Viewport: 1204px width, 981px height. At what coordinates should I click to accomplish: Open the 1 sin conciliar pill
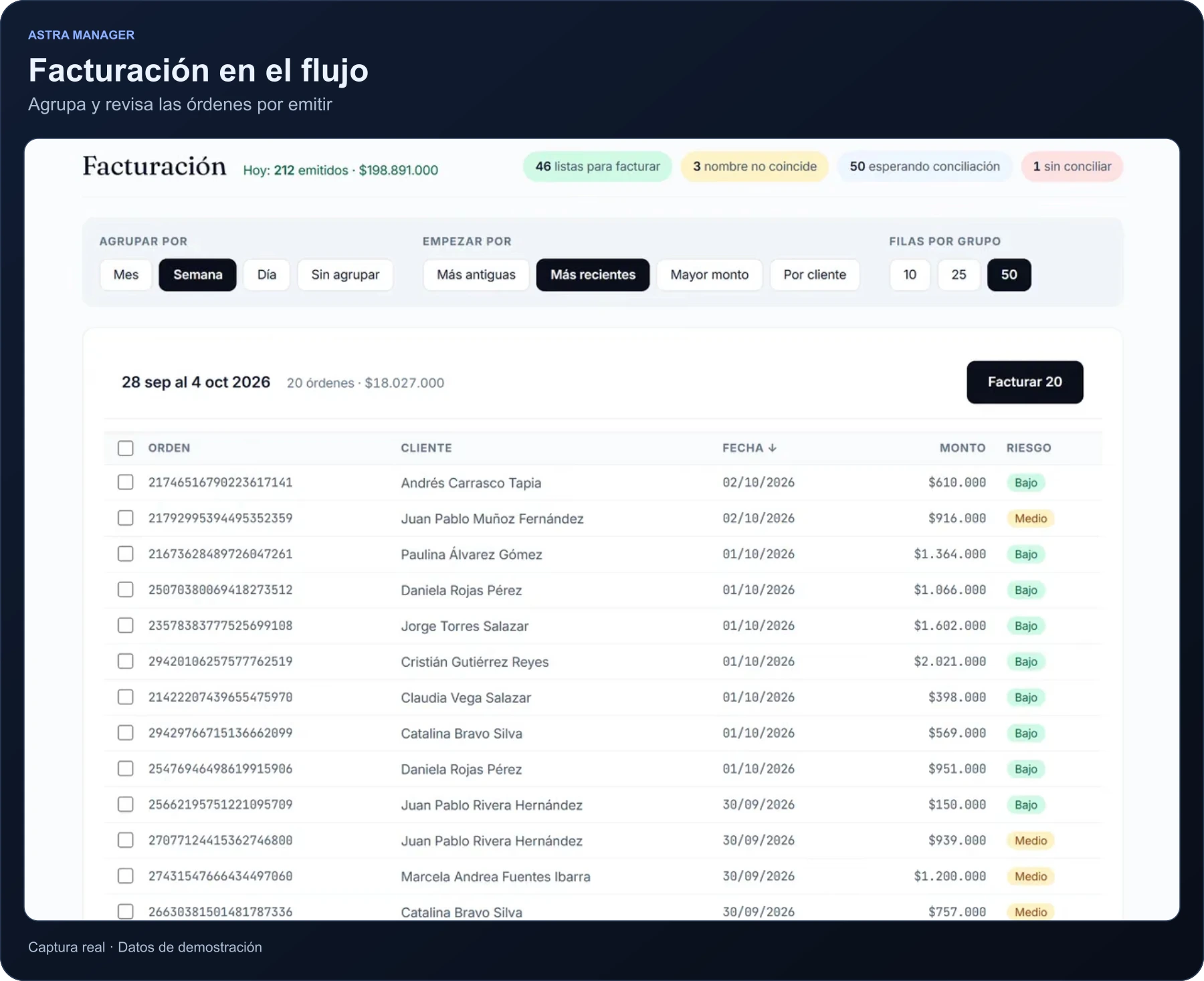pyautogui.click(x=1072, y=167)
